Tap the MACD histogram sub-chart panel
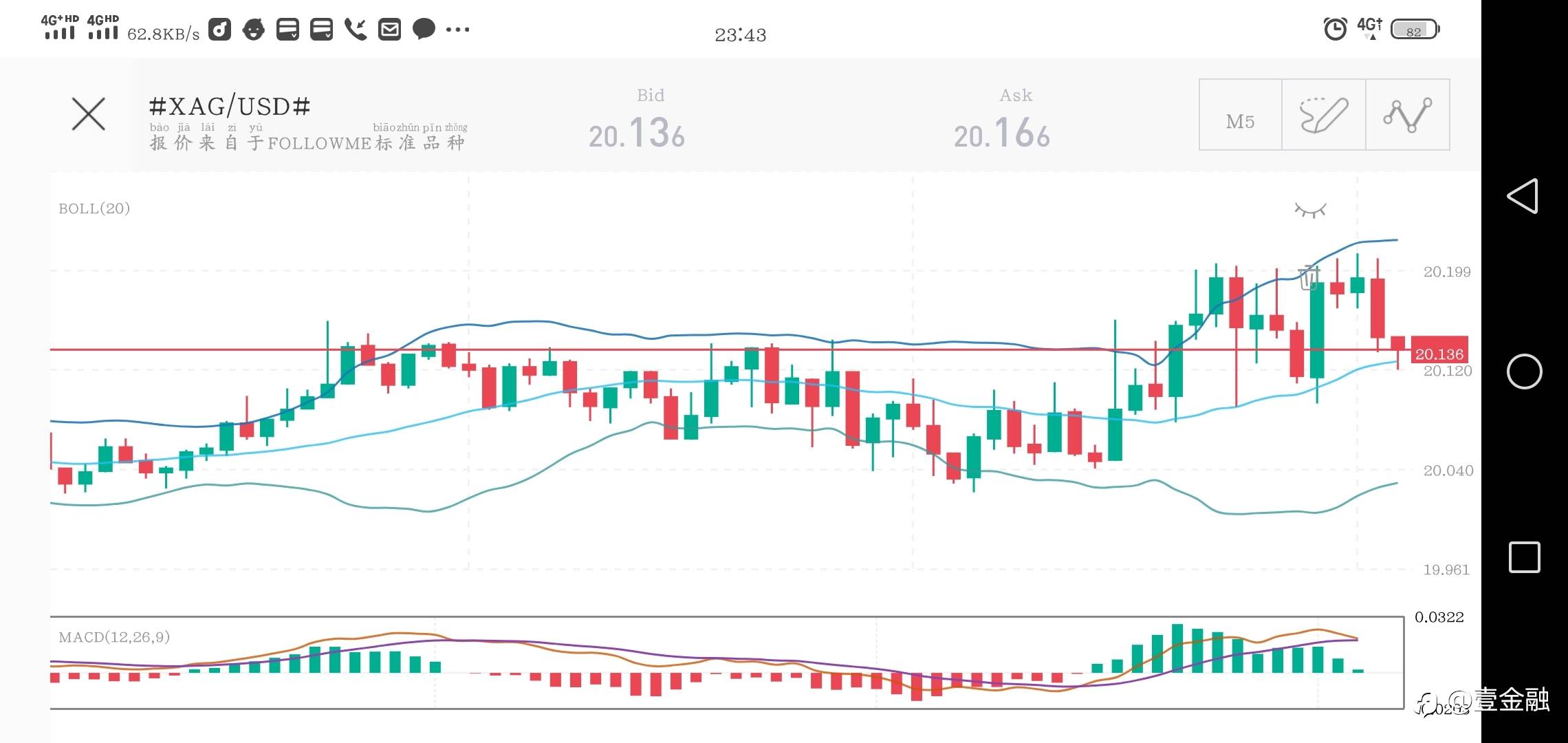The height and width of the screenshot is (743, 1568). coord(726,663)
